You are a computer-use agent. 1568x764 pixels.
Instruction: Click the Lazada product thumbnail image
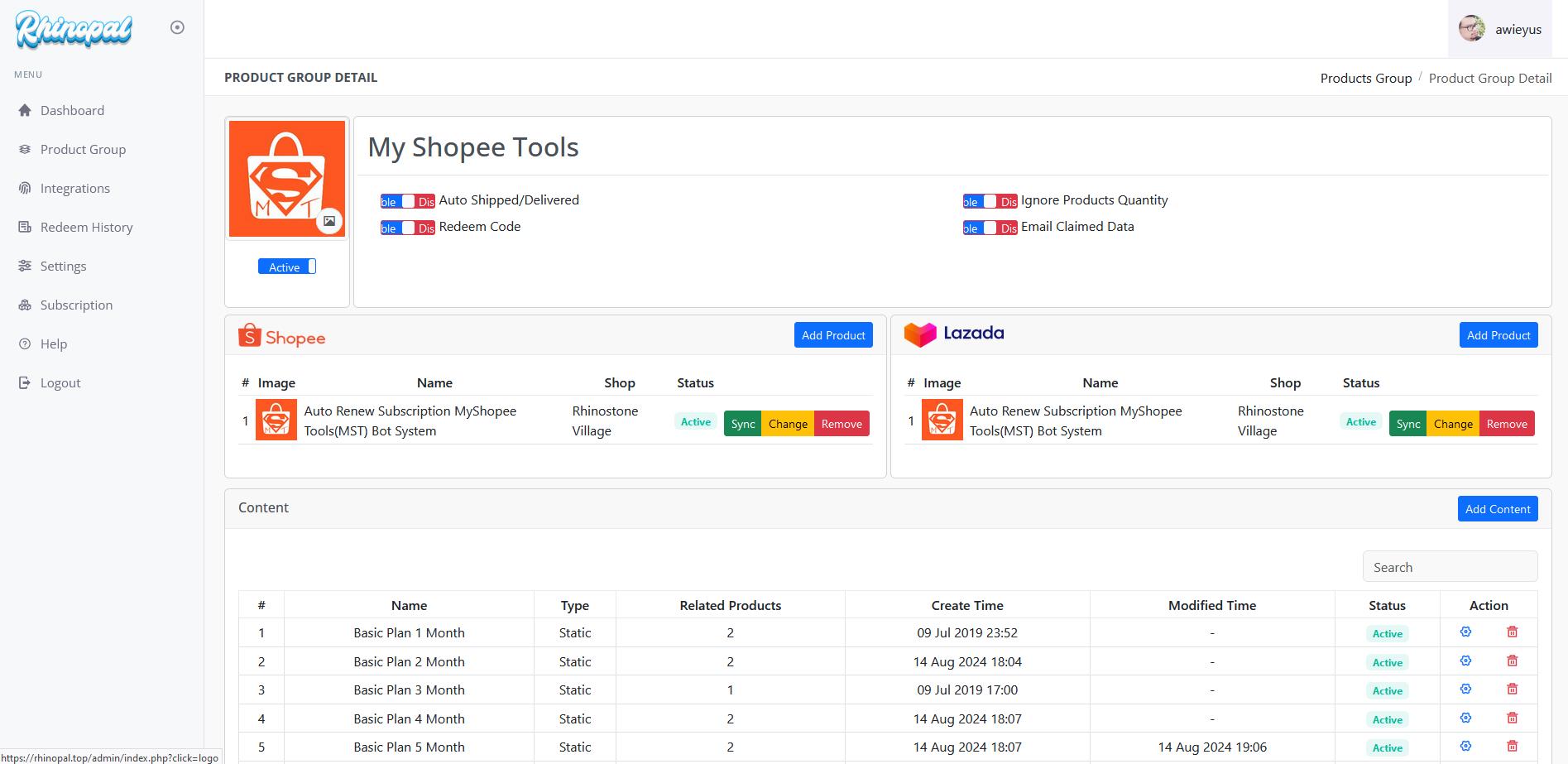coord(942,420)
